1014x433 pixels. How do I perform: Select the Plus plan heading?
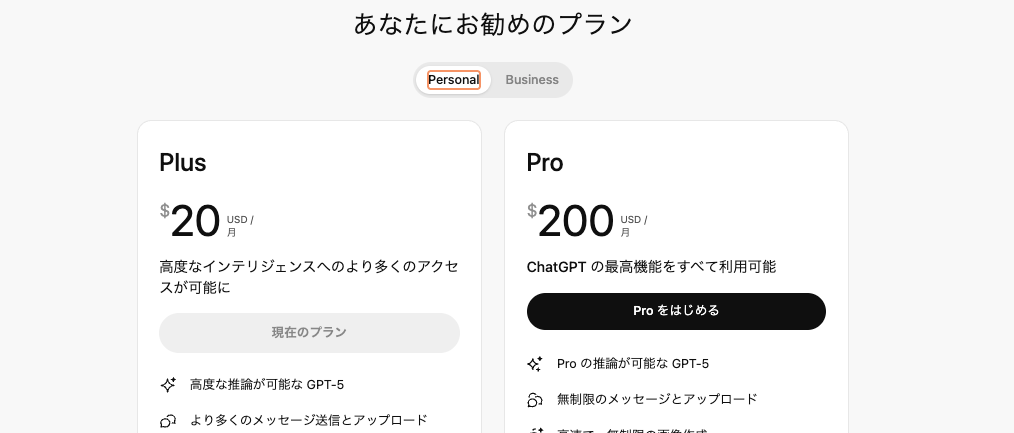(183, 163)
